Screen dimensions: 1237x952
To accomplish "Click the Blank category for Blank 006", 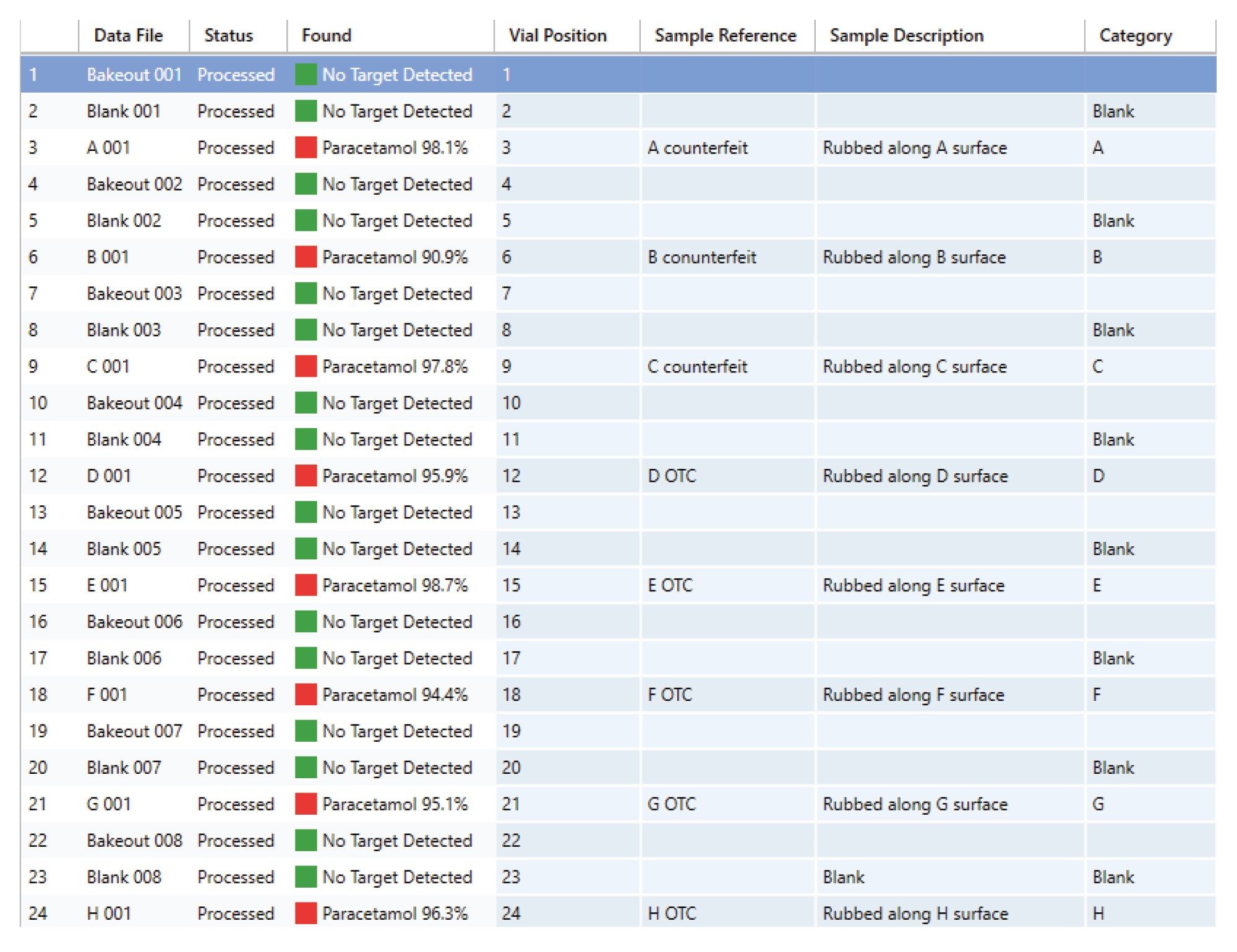I will 1113,659.
